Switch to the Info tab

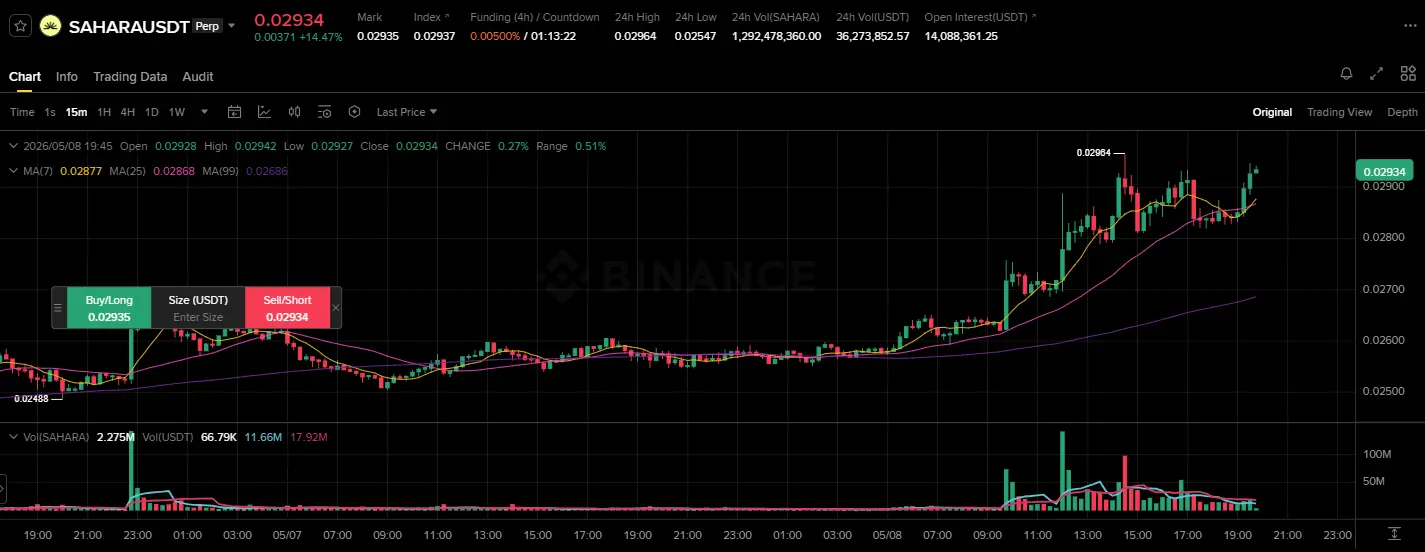(67, 76)
